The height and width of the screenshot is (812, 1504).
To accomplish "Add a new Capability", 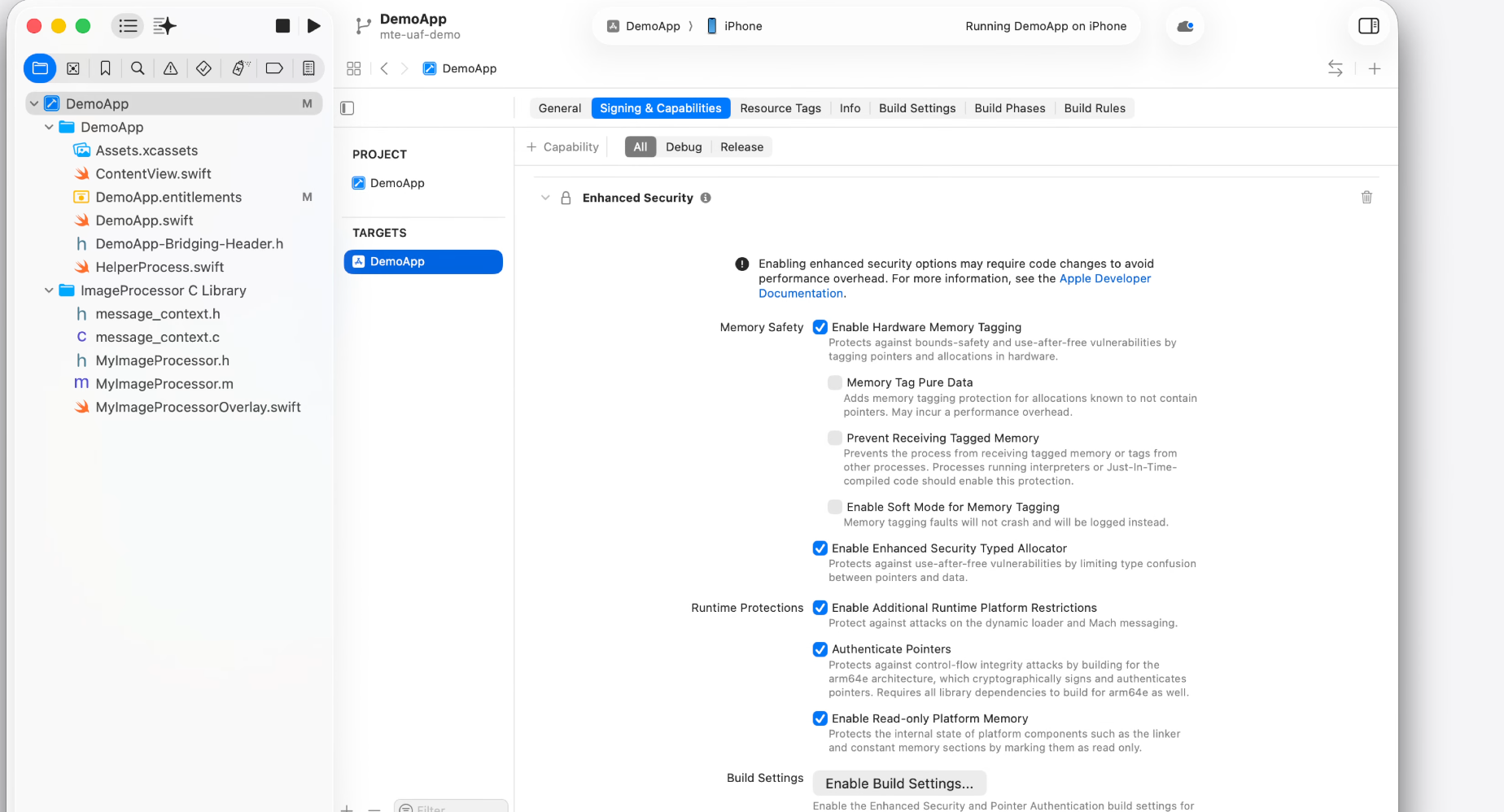I will (x=562, y=147).
